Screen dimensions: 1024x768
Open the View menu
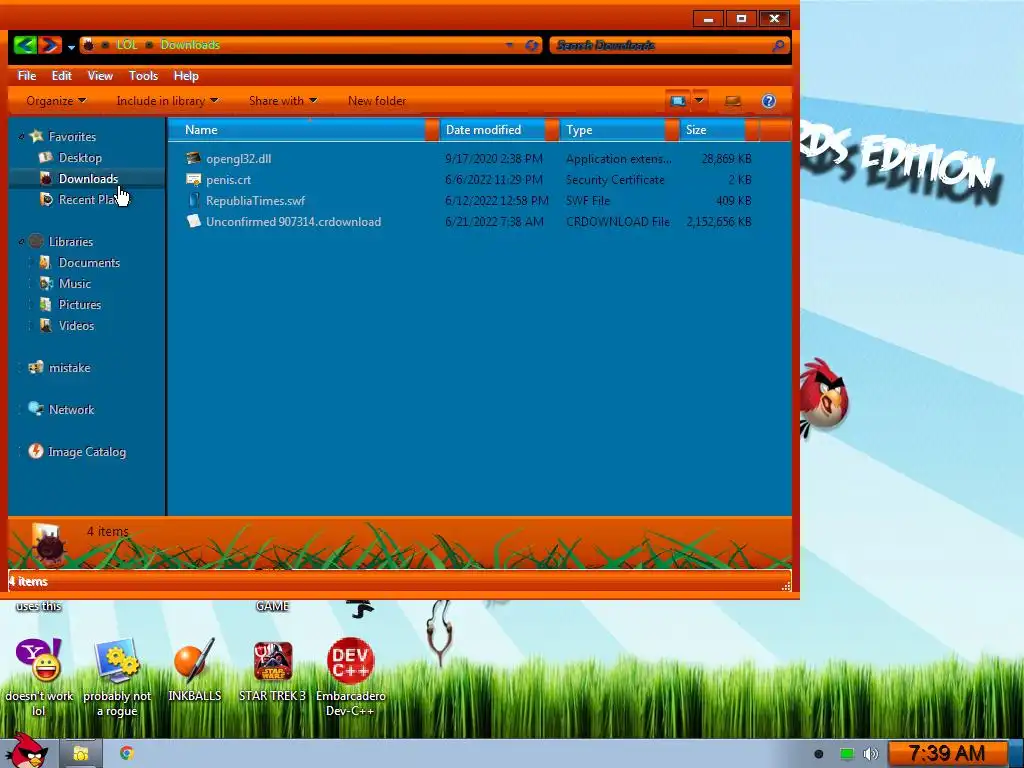point(100,76)
